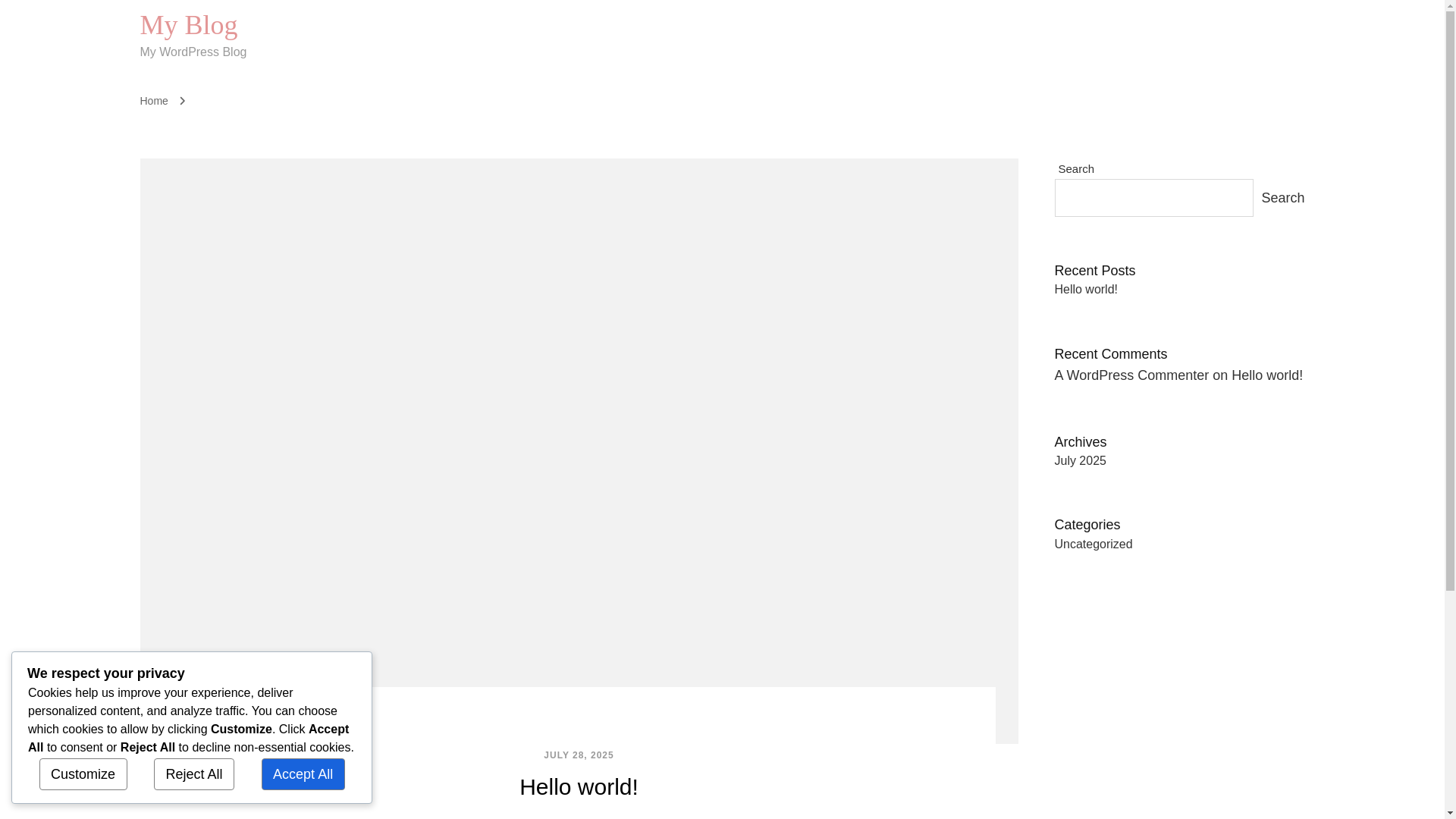Click 'We respect your privacy' heading
The image size is (1456, 819).
click(x=106, y=673)
